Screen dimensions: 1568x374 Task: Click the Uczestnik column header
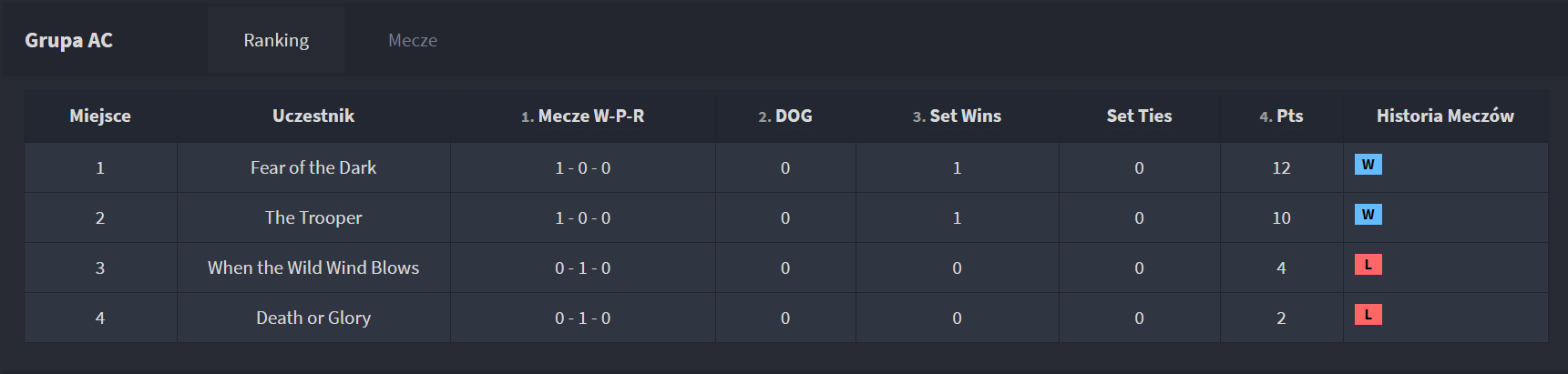[x=313, y=116]
